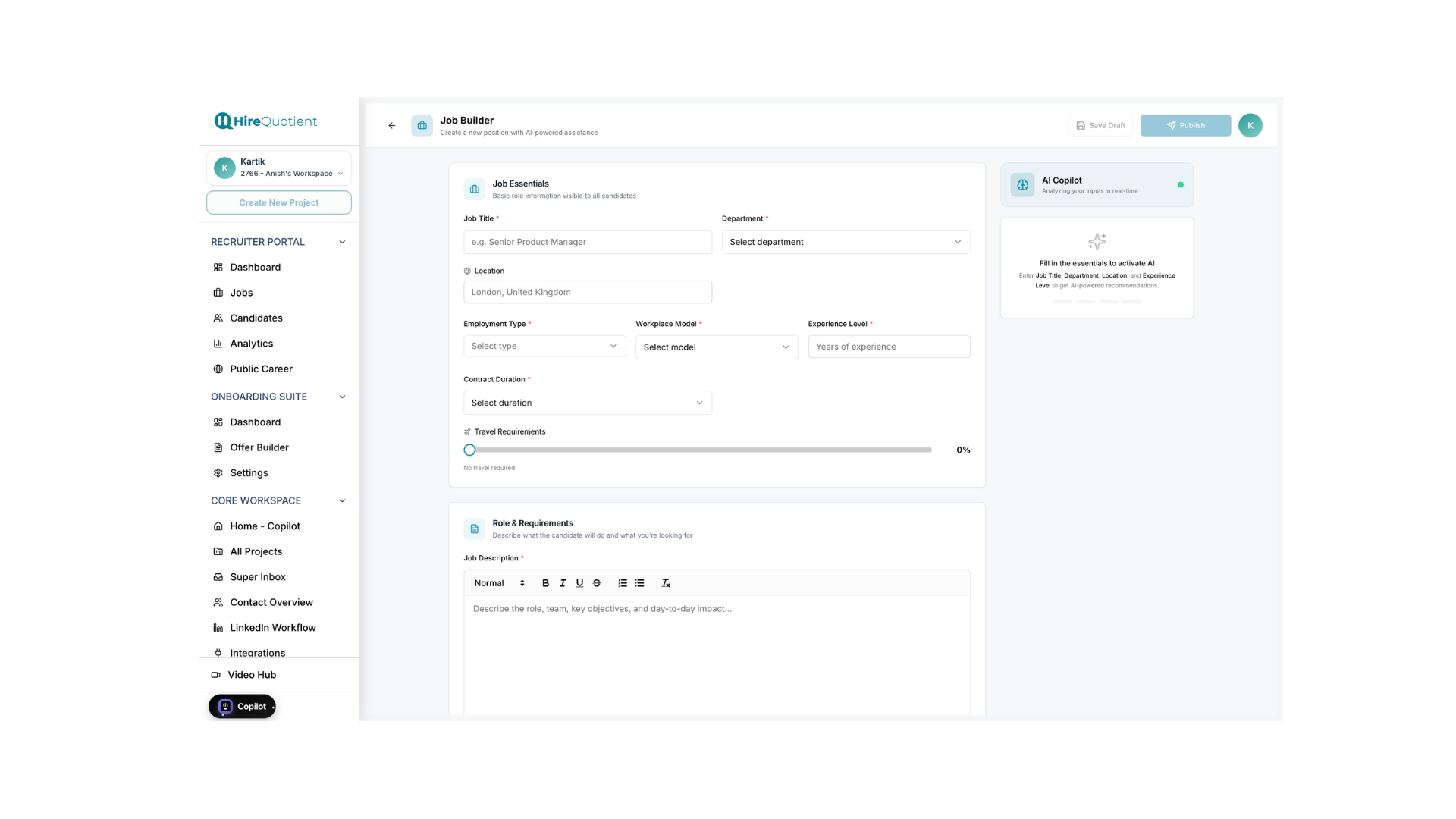Click the AI Copilot brain icon

pyautogui.click(x=1022, y=184)
